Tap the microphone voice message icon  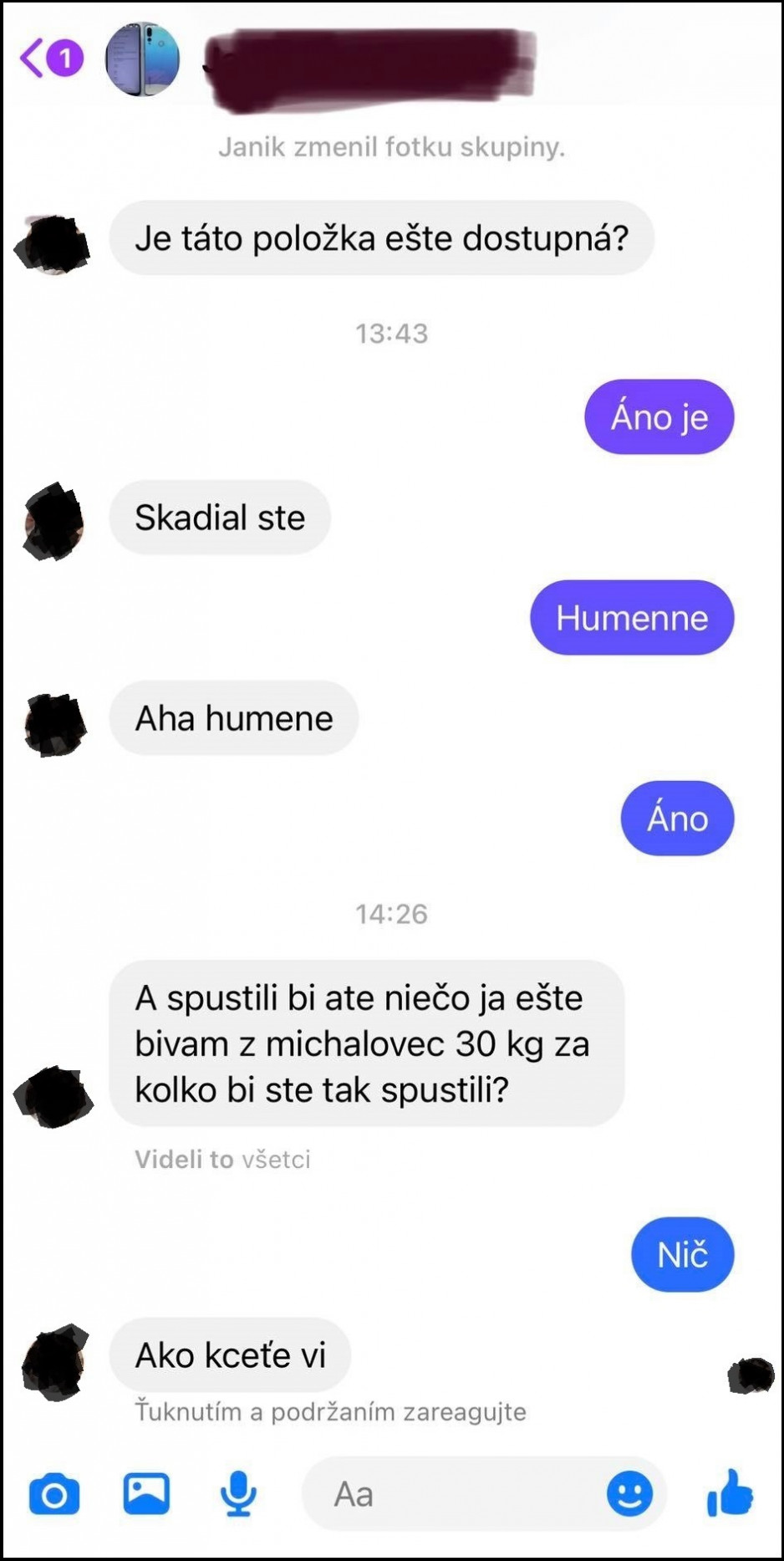click(x=238, y=1494)
